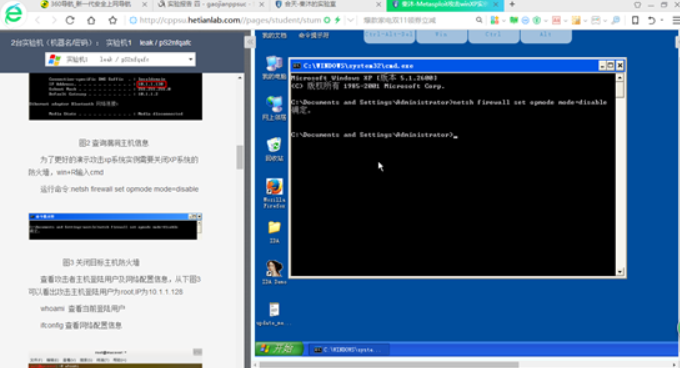
Task: Open the XP Start button
Action: click(279, 349)
